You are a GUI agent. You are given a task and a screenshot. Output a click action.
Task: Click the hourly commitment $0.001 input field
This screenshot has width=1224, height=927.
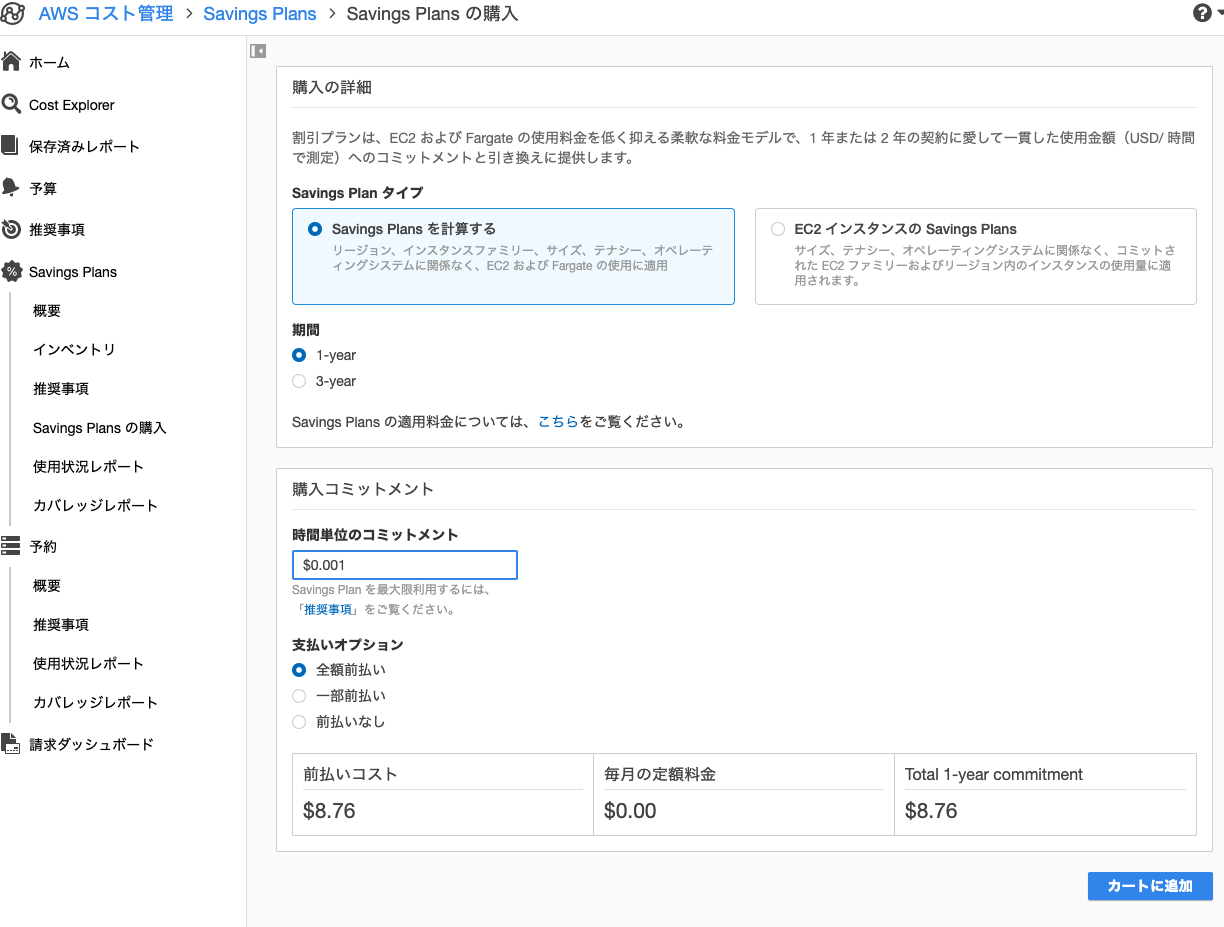(x=405, y=565)
